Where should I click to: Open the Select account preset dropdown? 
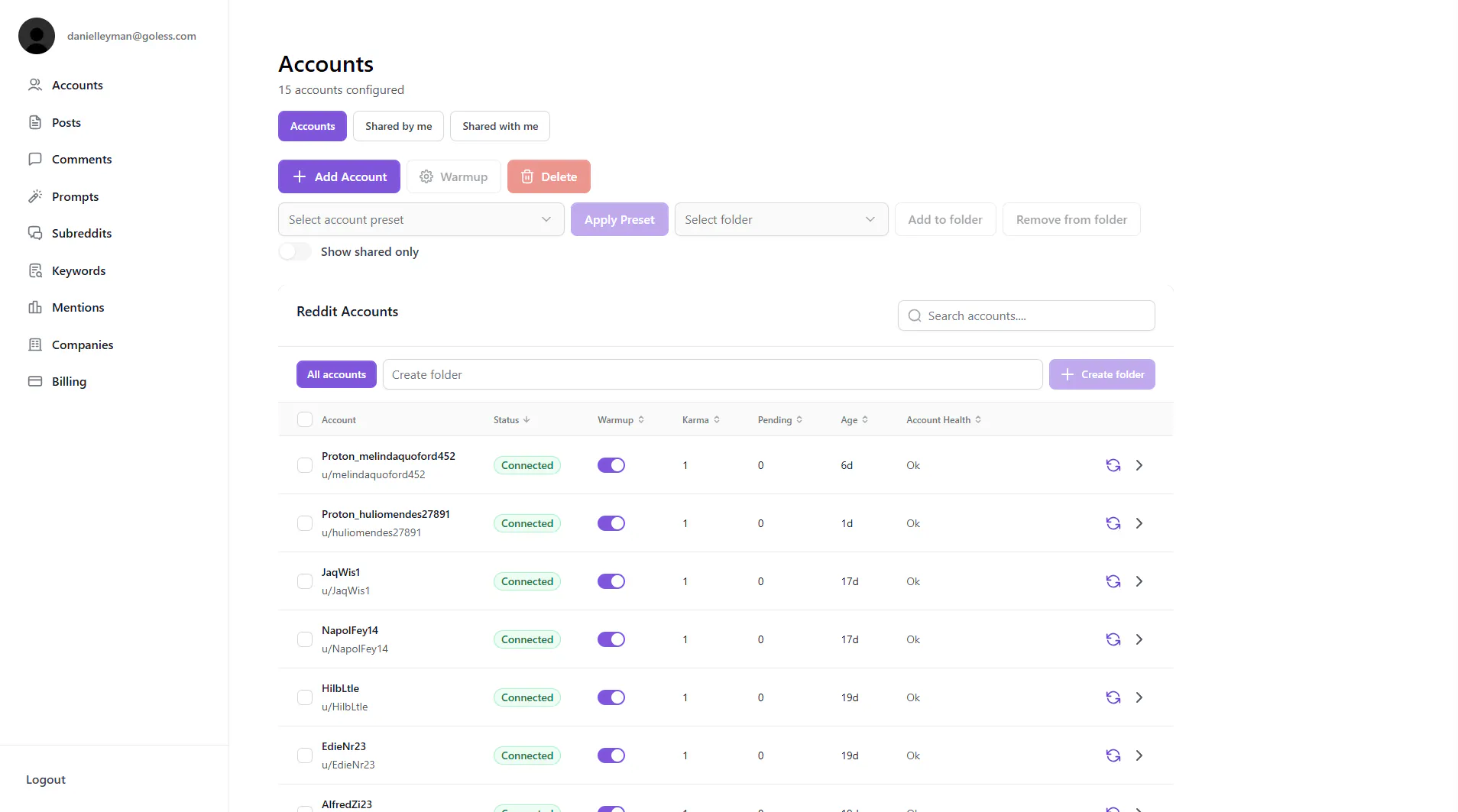[x=421, y=219]
